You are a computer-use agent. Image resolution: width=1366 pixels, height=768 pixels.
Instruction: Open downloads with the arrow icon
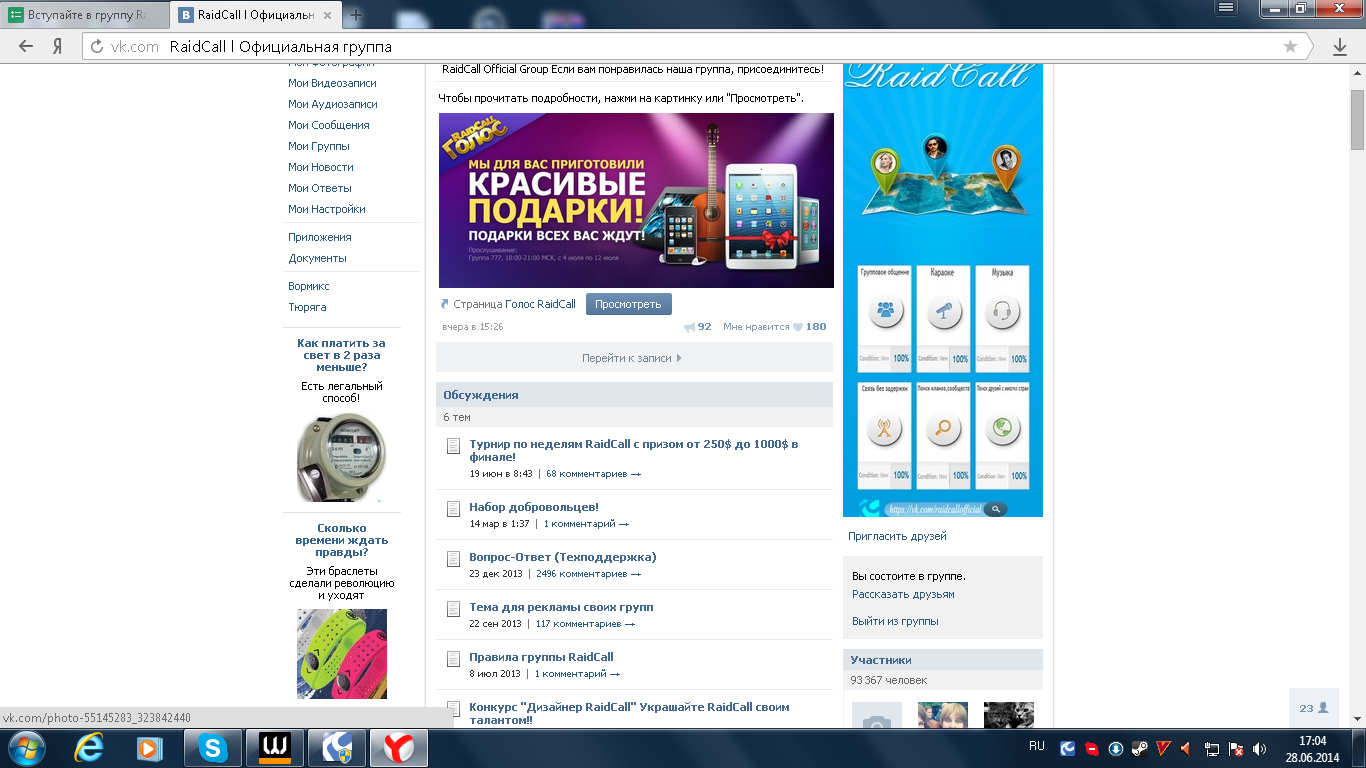[1340, 46]
